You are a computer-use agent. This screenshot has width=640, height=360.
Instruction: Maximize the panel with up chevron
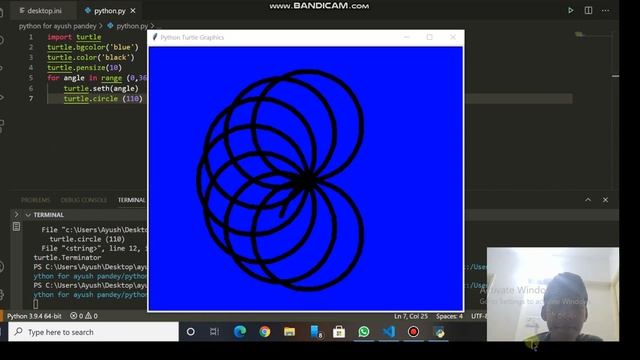(588, 200)
